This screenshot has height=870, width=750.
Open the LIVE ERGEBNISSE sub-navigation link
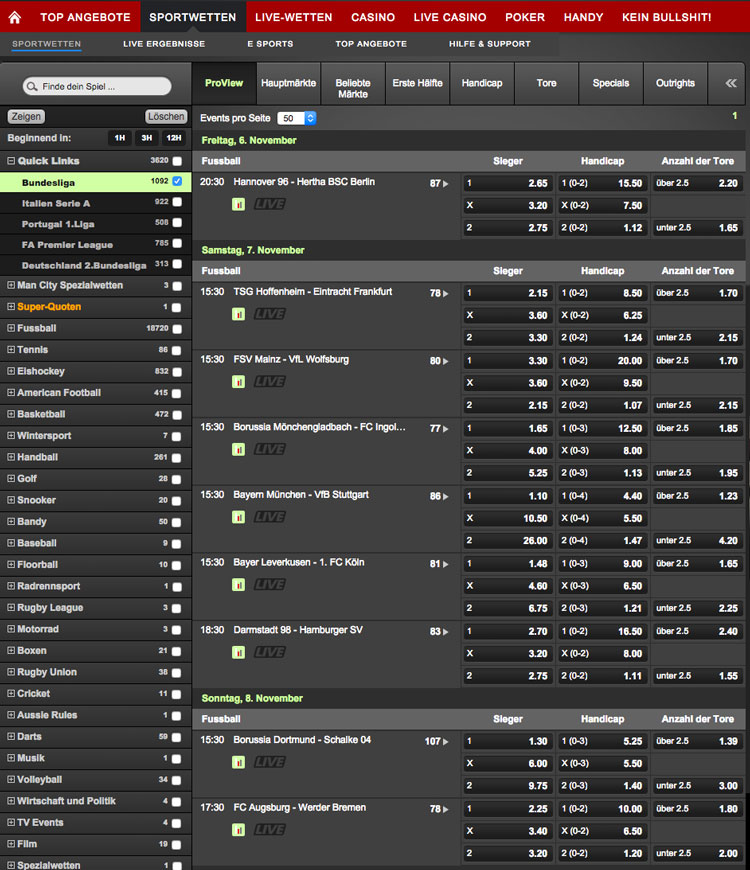click(x=164, y=44)
